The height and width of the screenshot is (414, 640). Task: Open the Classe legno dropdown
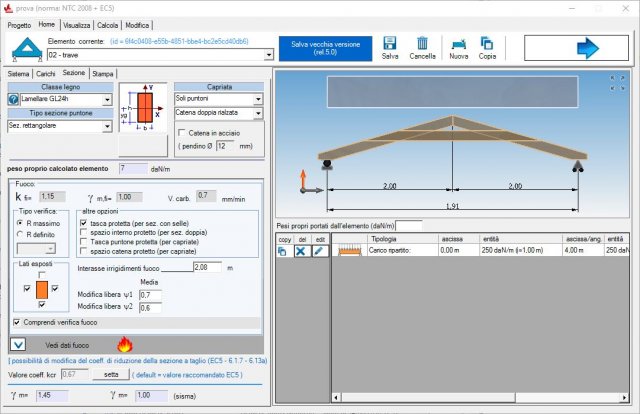(x=108, y=100)
